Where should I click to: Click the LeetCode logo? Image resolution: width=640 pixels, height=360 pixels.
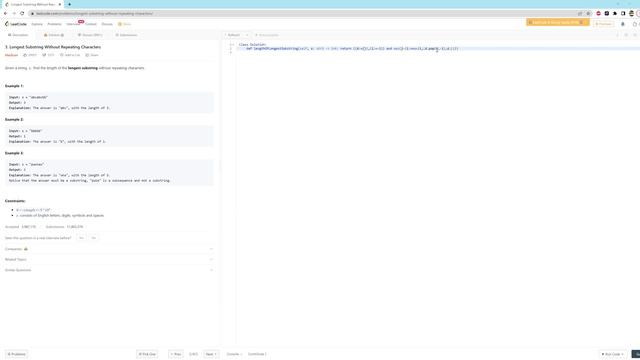click(16, 24)
